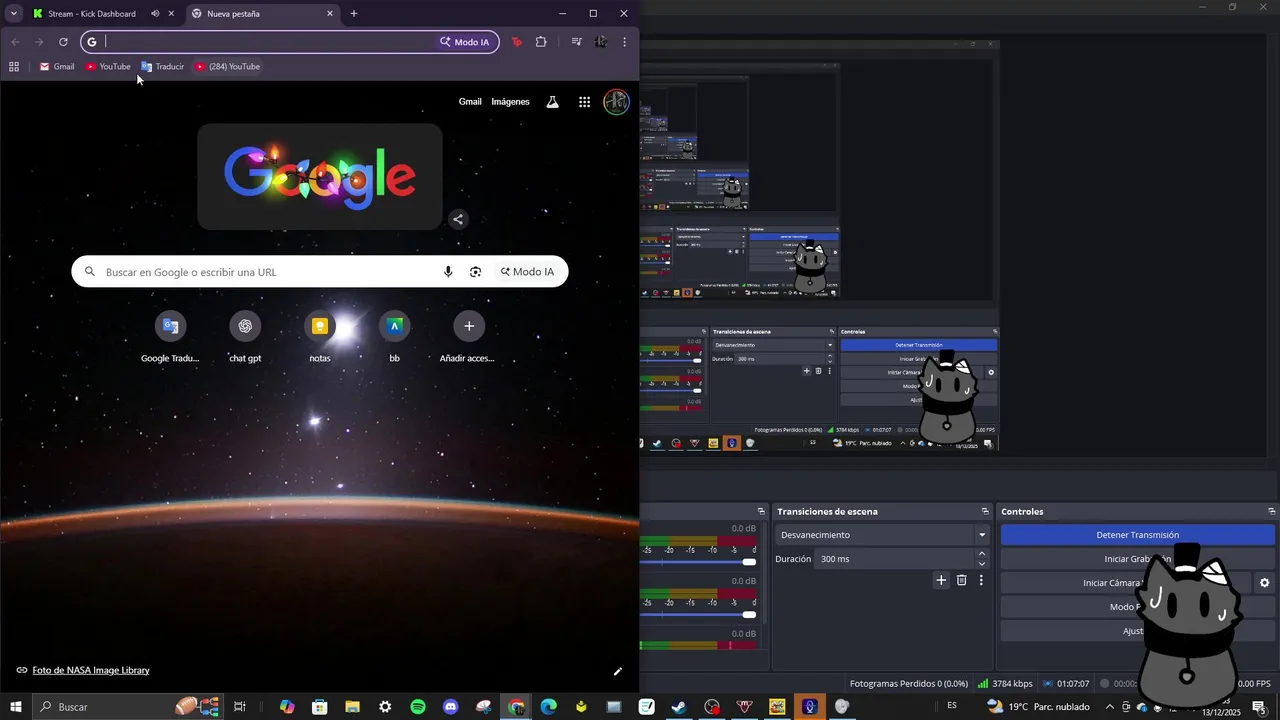Viewport: 1280px width, 720px height.
Task: Expand Desvanecimiento transition dropdown in OBS
Action: pyautogui.click(x=982, y=535)
